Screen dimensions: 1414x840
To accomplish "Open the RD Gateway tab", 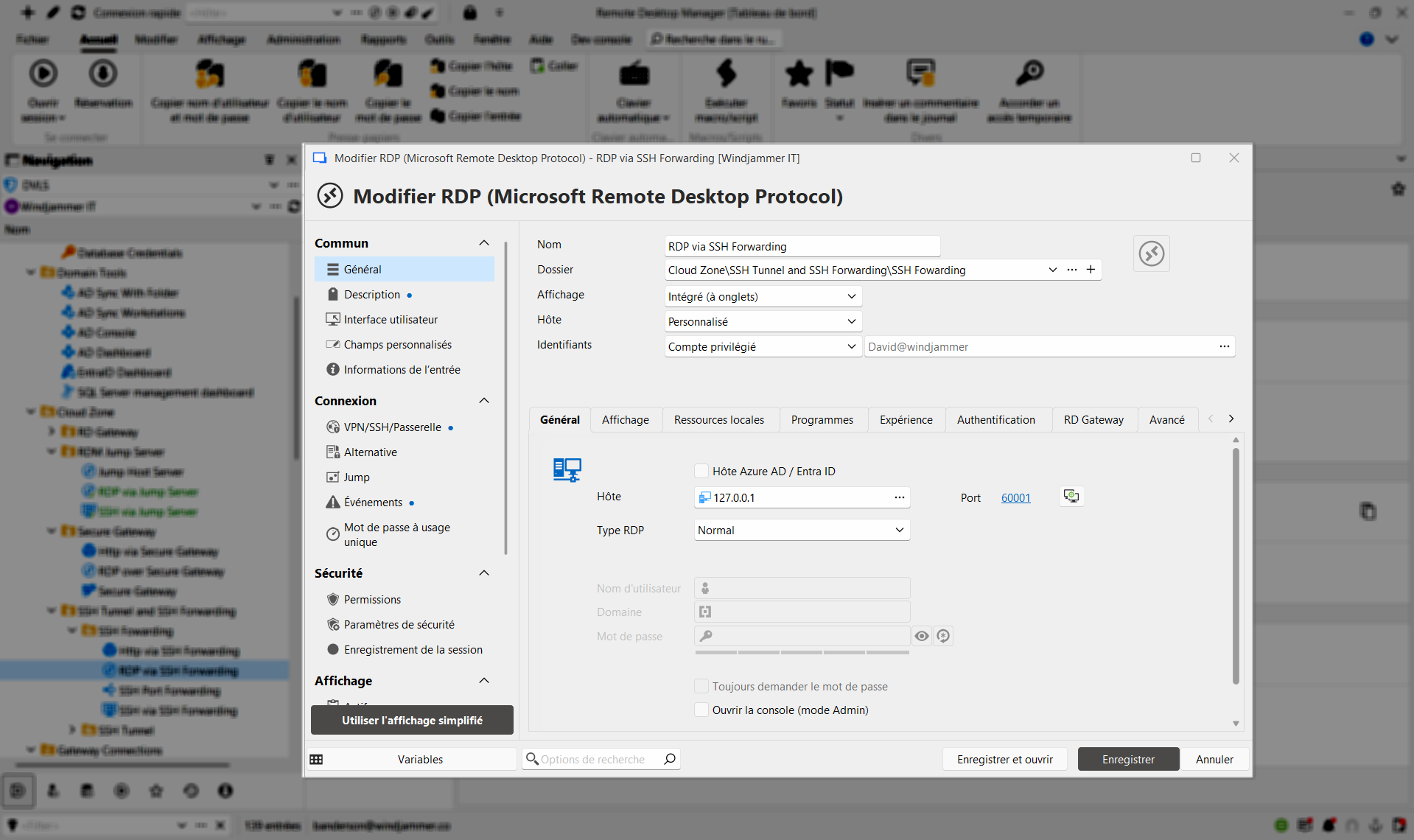I will [x=1093, y=419].
